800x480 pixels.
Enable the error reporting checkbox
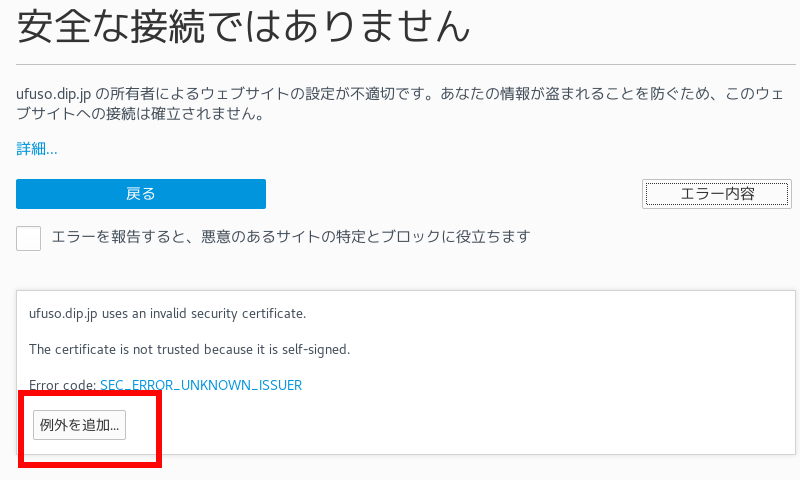point(29,238)
